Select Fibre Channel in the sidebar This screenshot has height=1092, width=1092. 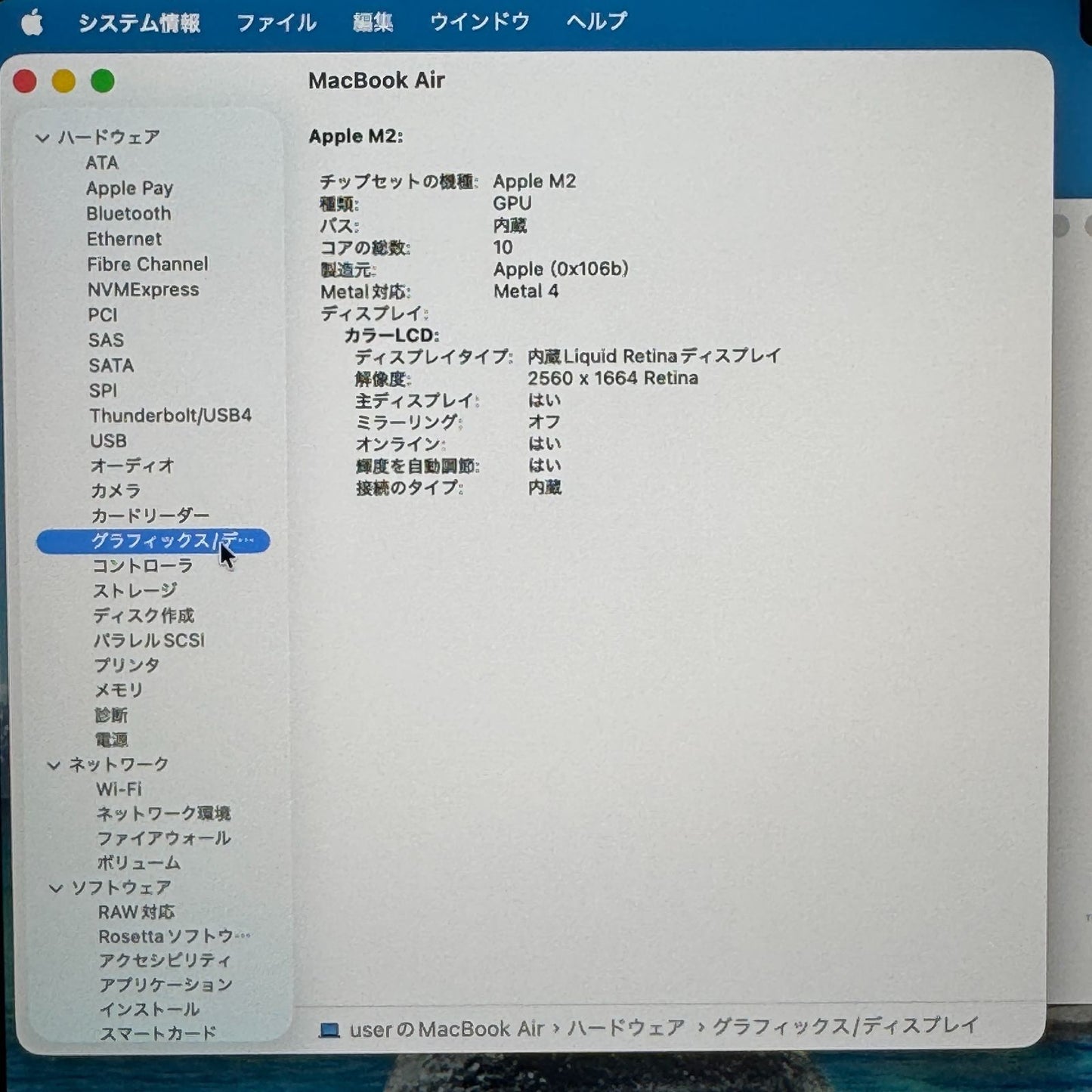[x=147, y=264]
